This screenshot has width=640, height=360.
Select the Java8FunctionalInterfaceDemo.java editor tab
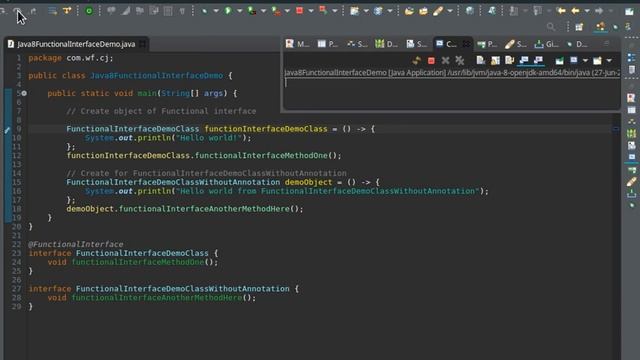pos(76,44)
